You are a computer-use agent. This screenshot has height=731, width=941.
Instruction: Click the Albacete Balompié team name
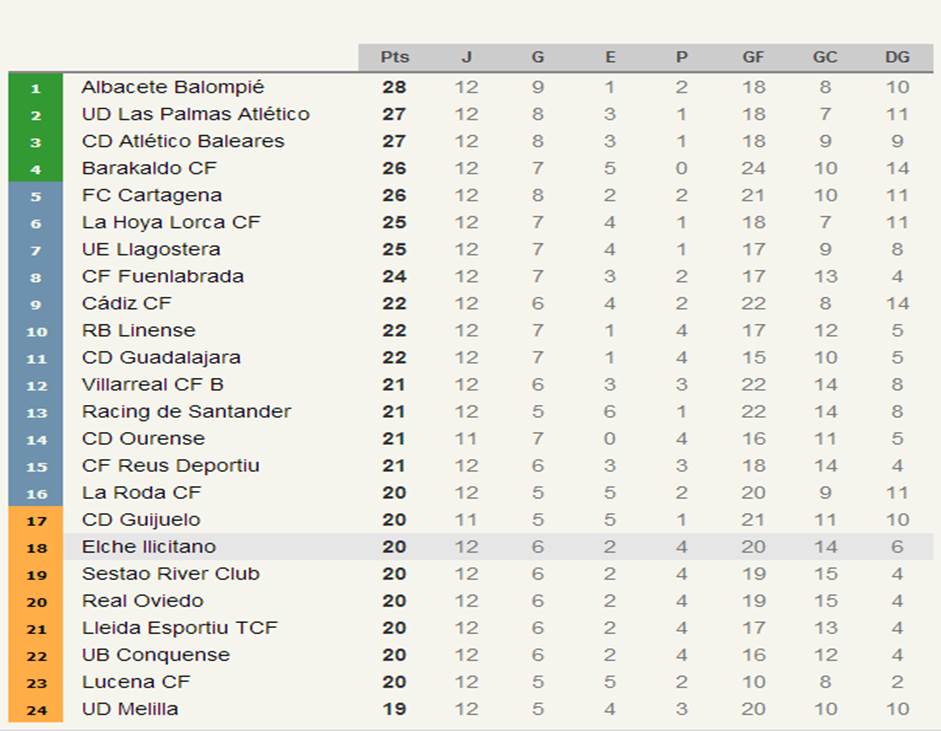[x=172, y=87]
